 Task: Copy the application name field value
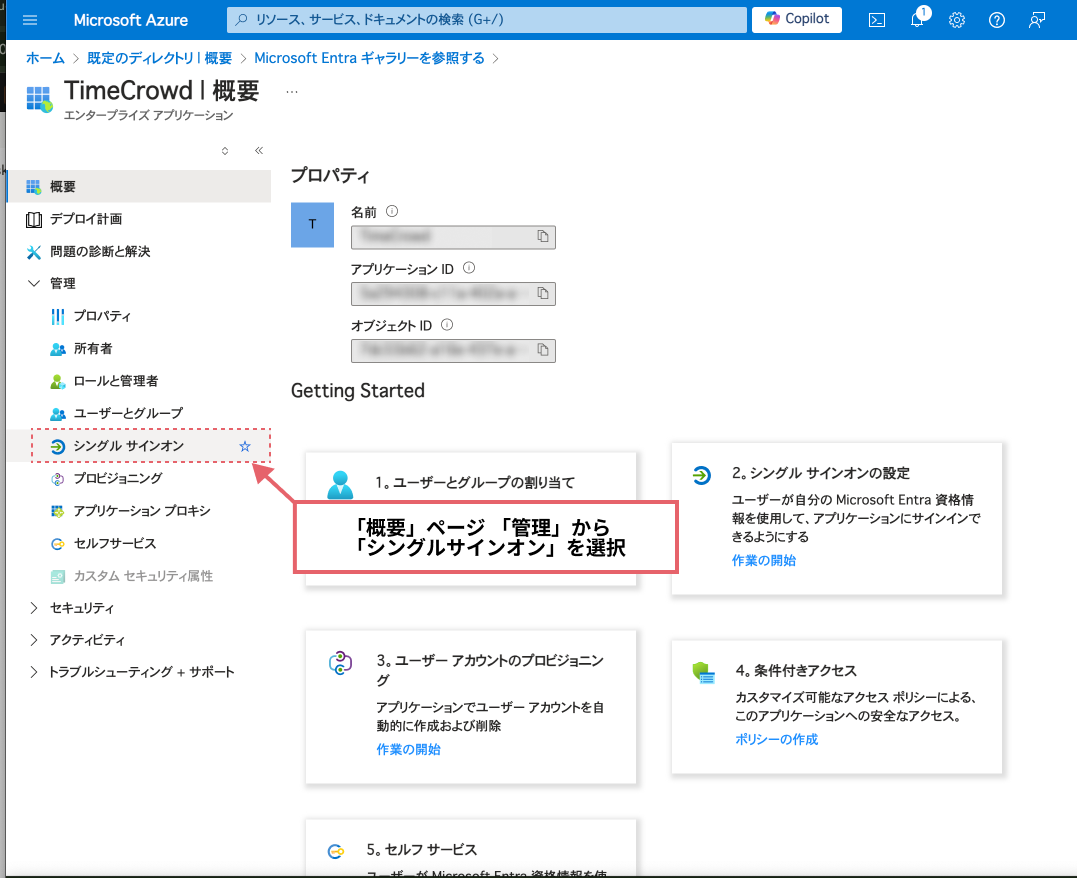543,237
